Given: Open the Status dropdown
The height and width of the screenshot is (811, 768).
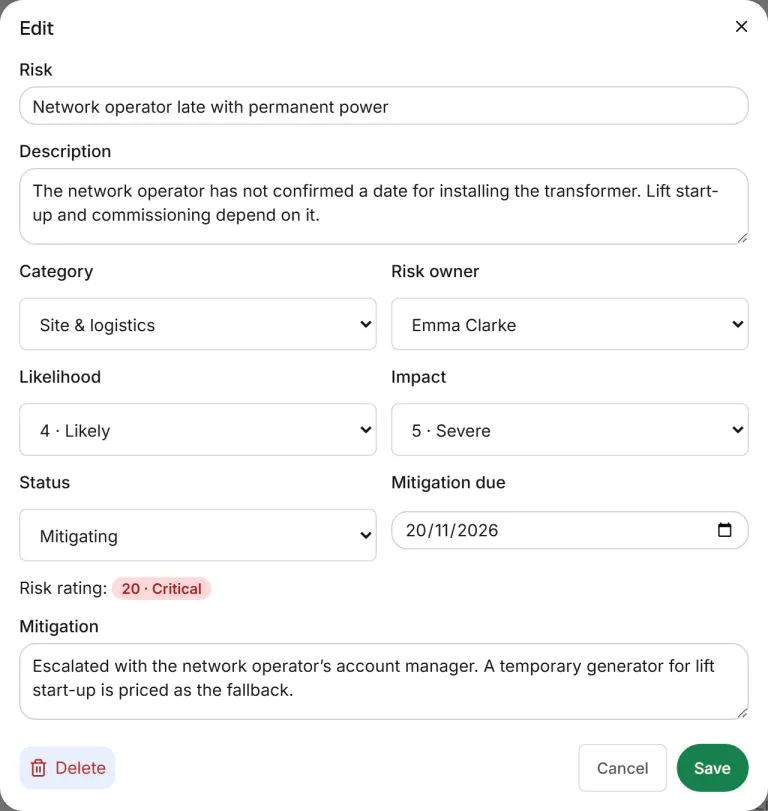Looking at the screenshot, I should click(198, 535).
